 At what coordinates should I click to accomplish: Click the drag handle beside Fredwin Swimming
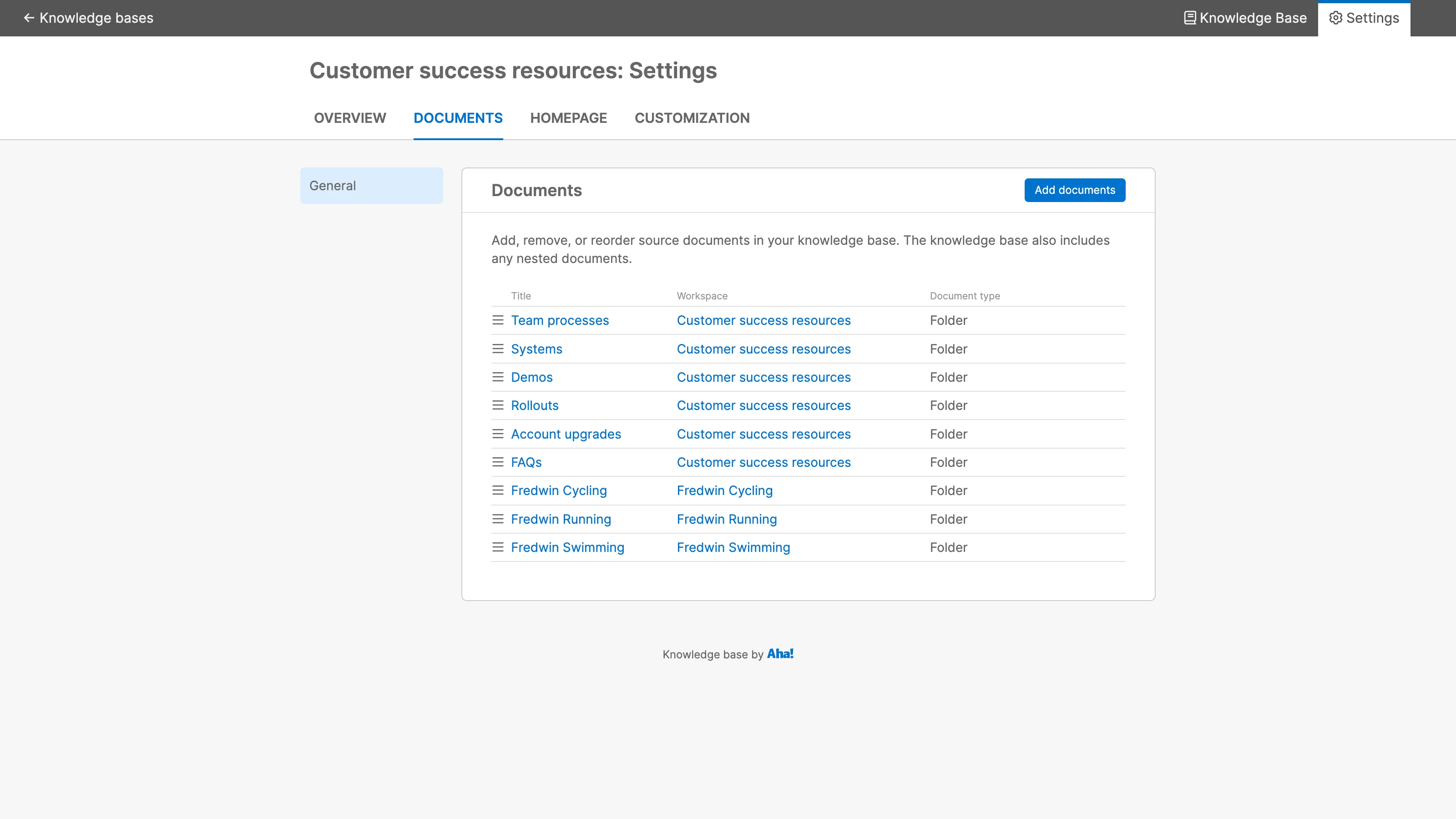click(x=497, y=547)
